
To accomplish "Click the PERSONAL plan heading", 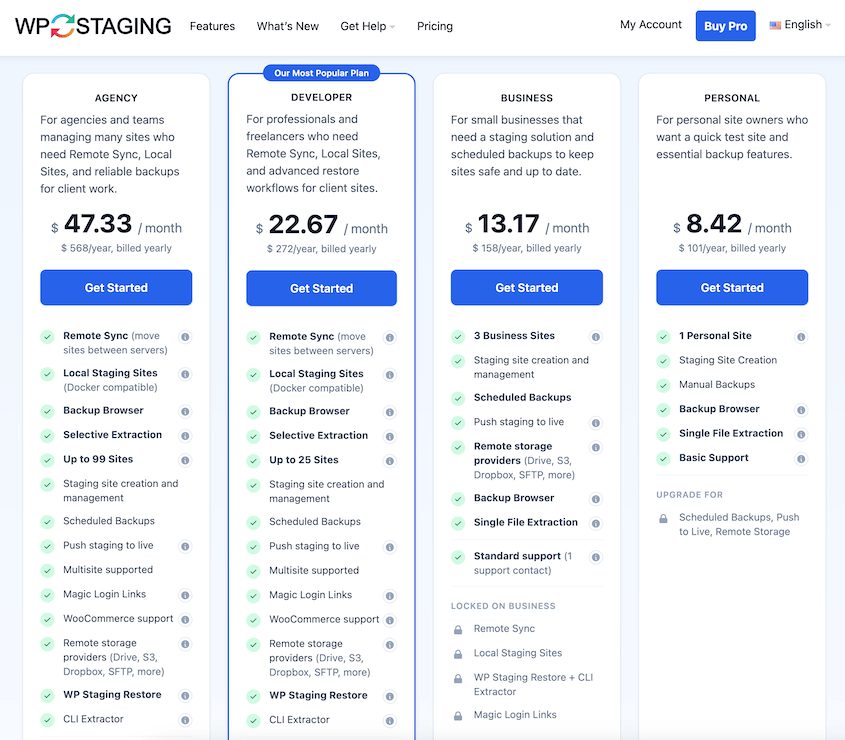I will (732, 98).
